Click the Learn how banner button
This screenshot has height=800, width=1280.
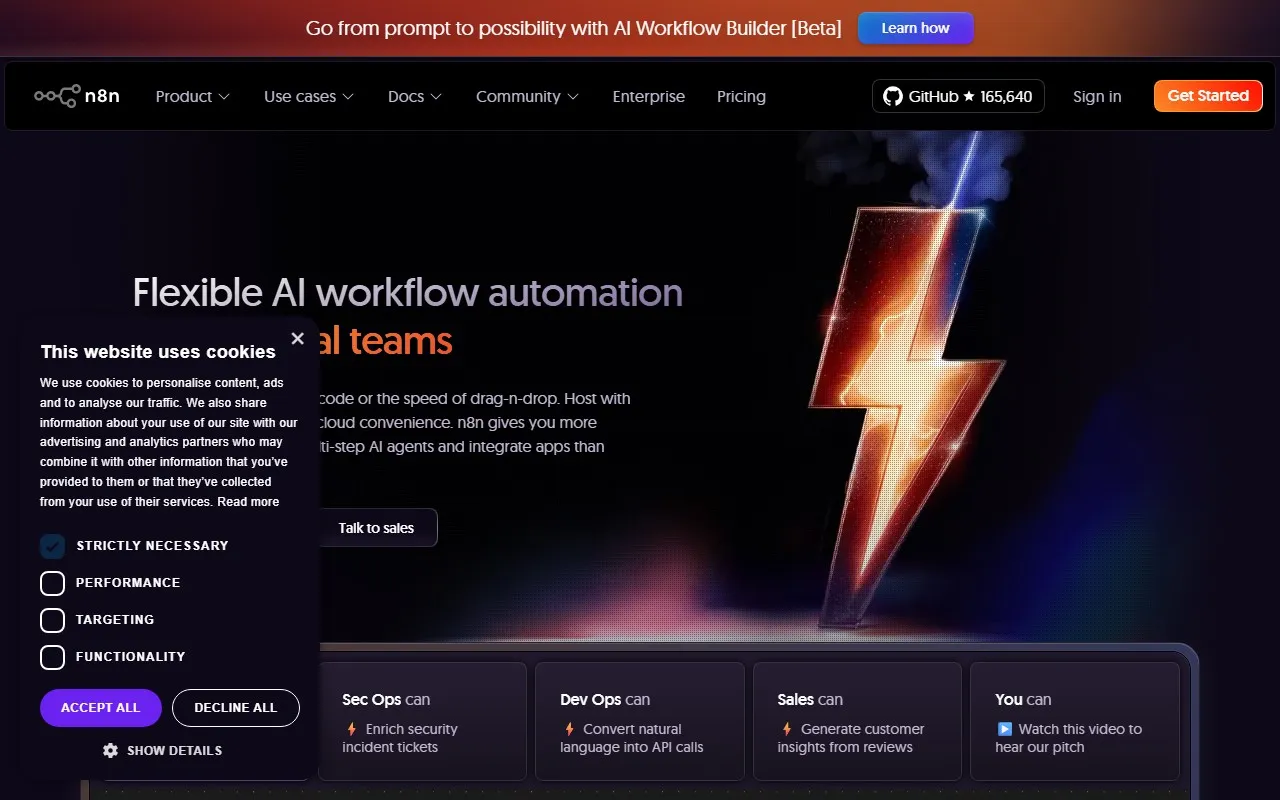point(915,28)
